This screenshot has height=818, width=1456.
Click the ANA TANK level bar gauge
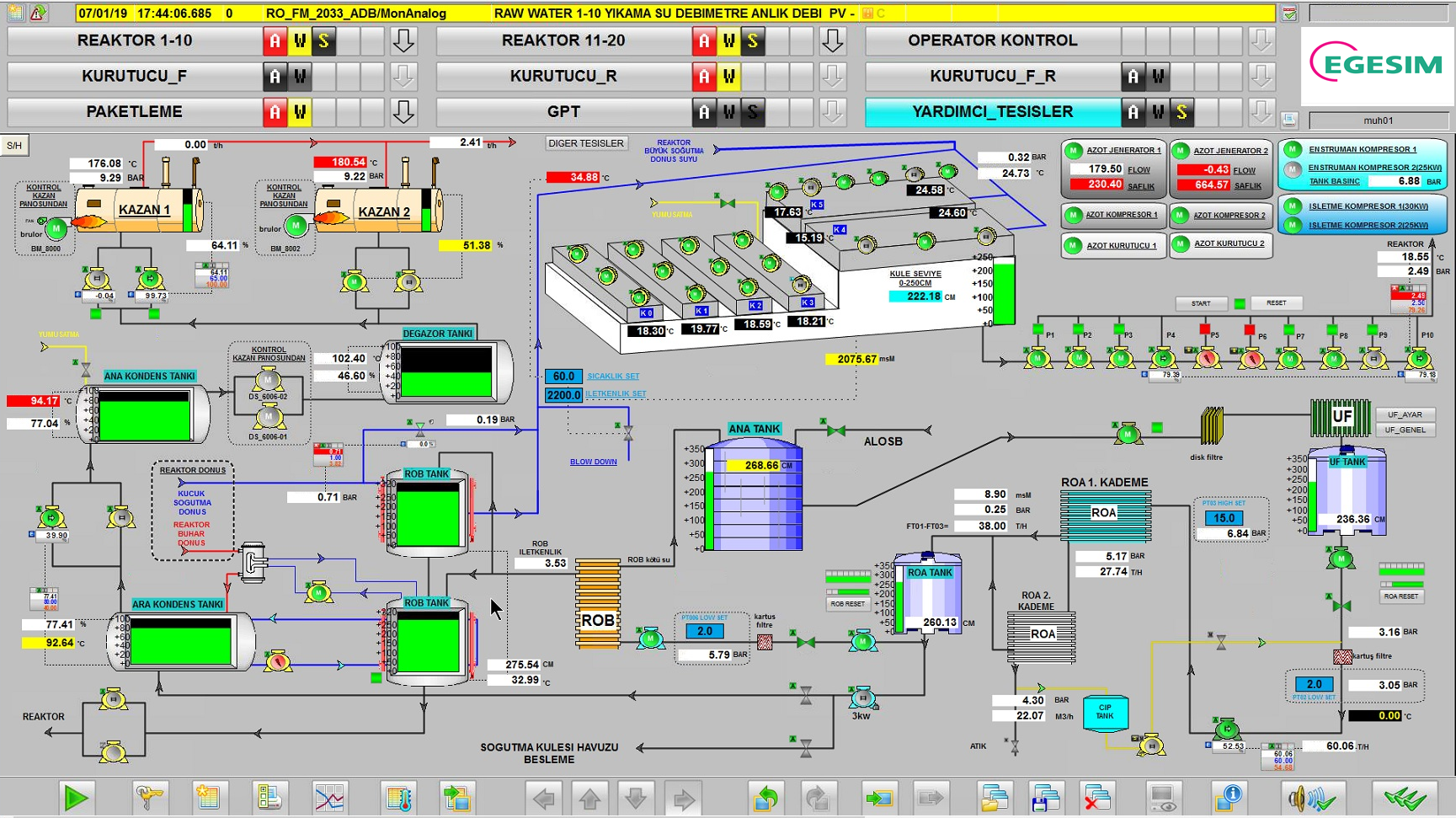click(x=710, y=499)
